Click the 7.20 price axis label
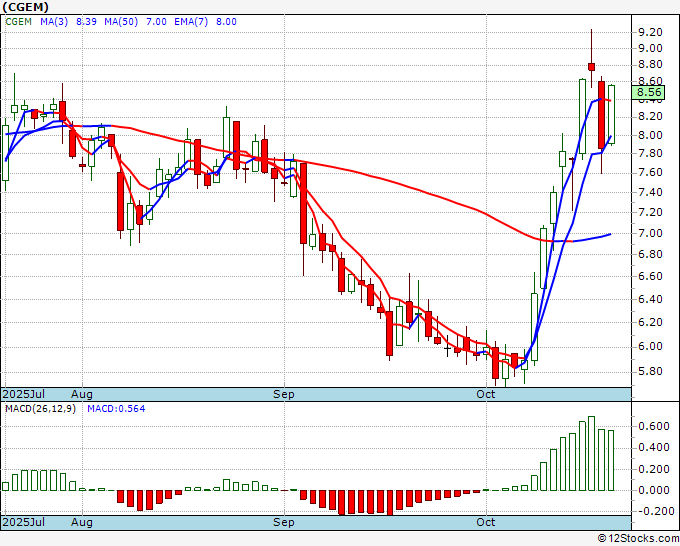The height and width of the screenshot is (546, 680). click(650, 213)
